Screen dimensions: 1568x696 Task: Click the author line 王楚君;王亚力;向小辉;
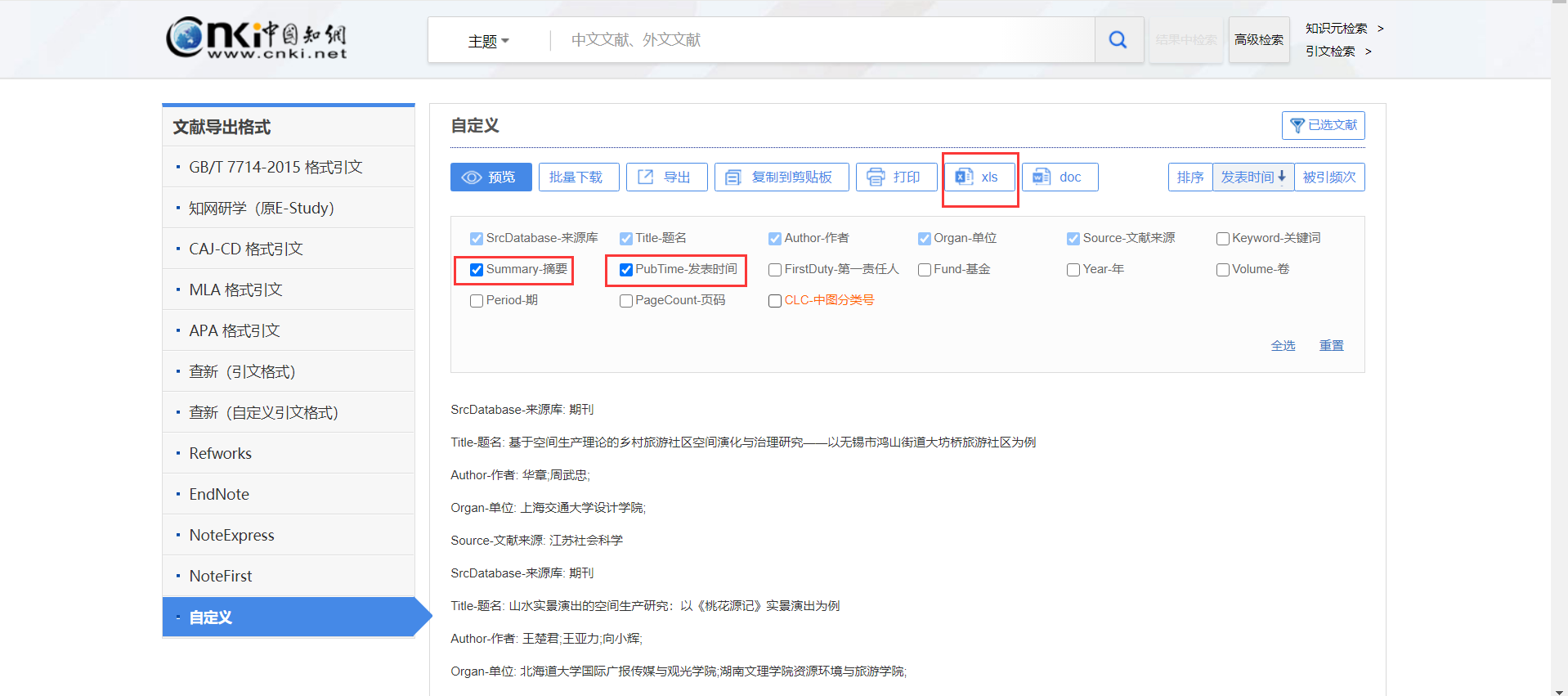[x=582, y=639]
